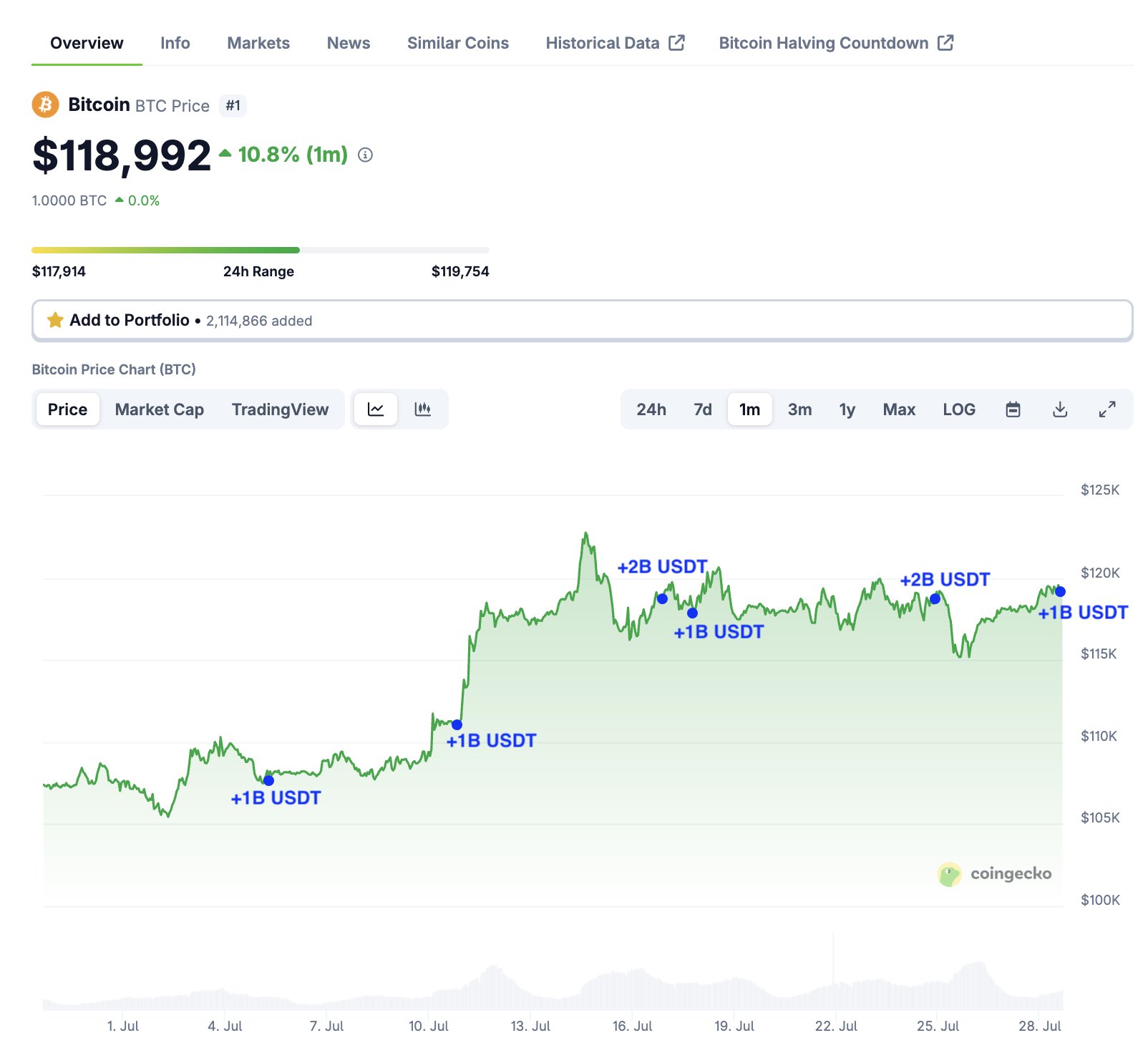The image size is (1148, 1048).
Task: Click the +1B USDT marker near 10. Jul
Action: 457,724
